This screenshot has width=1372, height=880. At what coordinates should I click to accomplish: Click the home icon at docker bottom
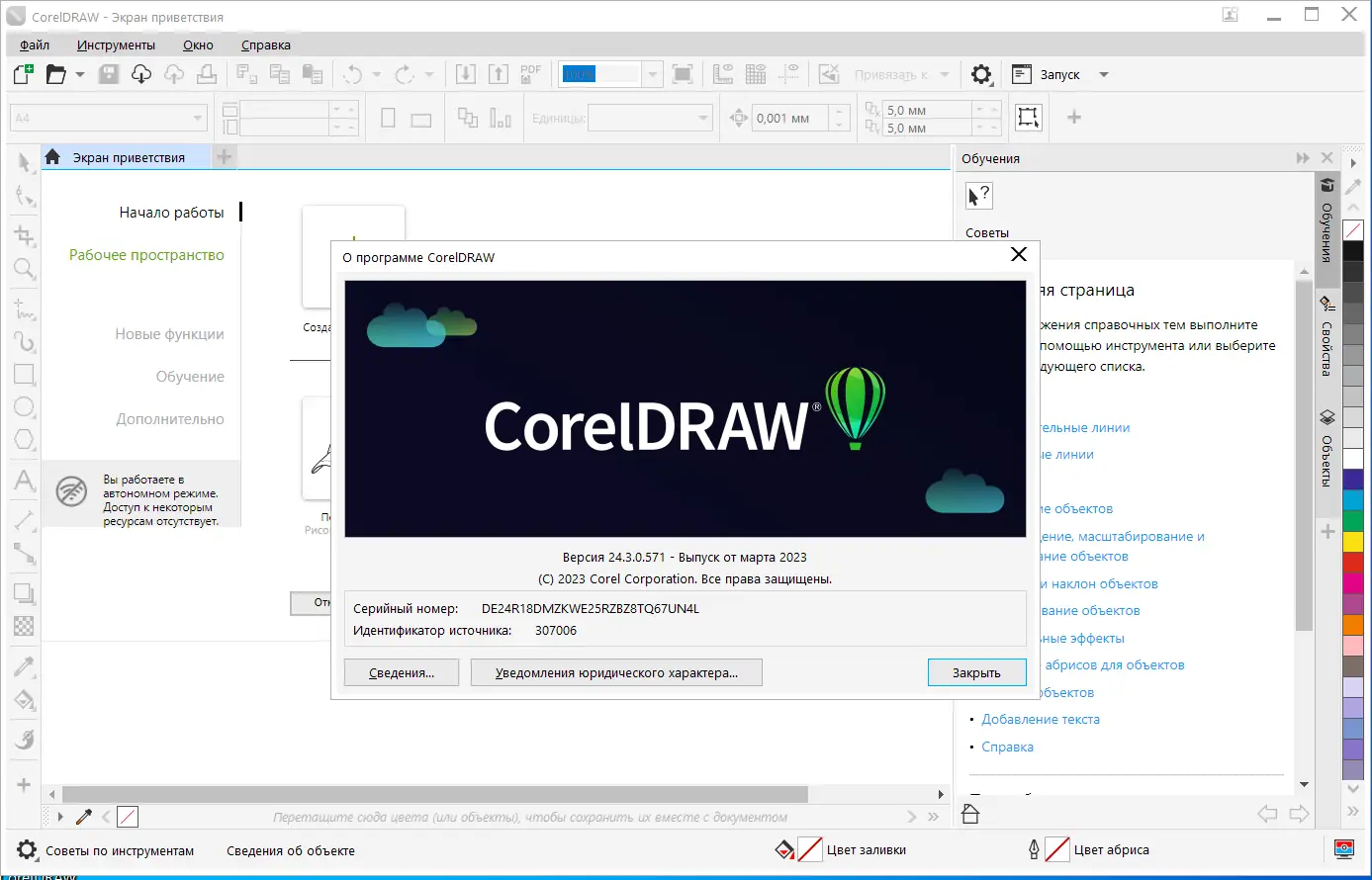[x=970, y=814]
